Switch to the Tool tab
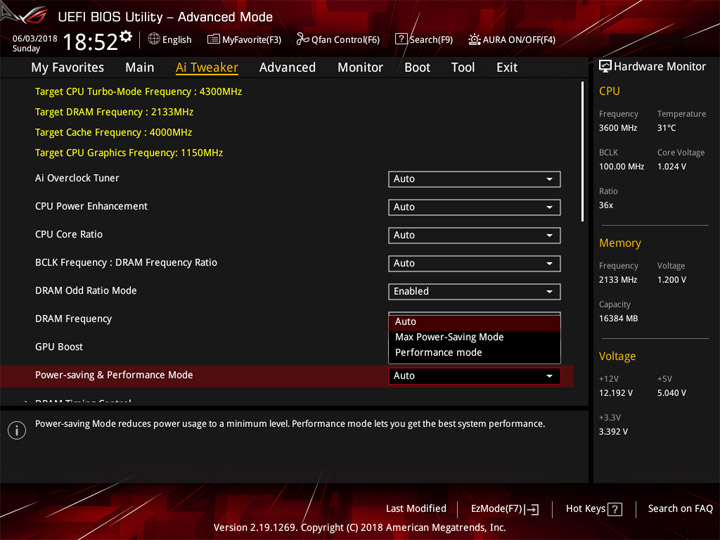 coord(463,68)
